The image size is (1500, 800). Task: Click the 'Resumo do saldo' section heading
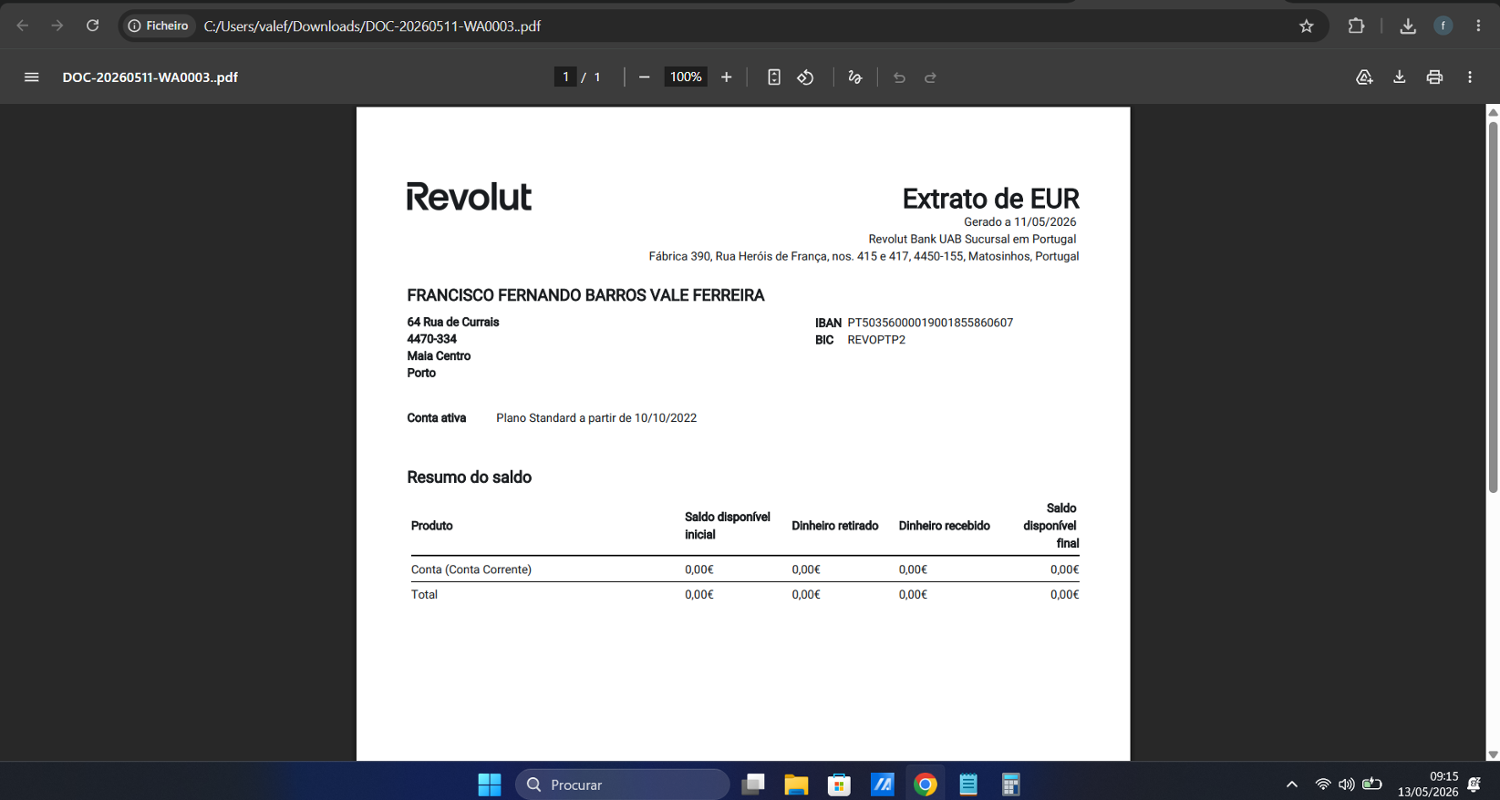click(x=469, y=478)
